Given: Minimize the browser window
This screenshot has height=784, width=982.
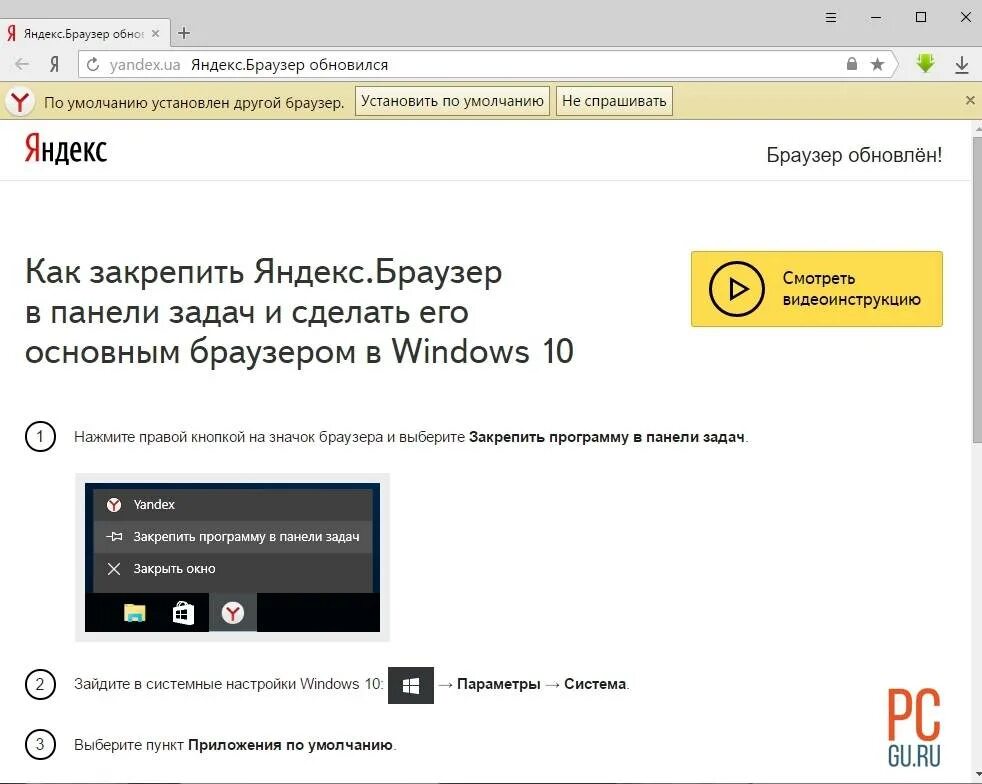Looking at the screenshot, I should click(876, 18).
